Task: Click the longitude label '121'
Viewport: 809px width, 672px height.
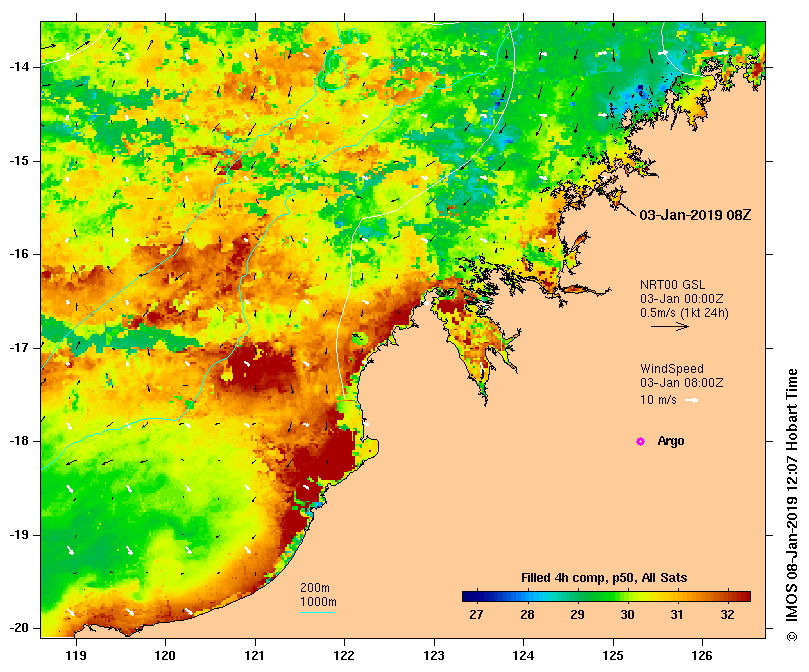Action: pos(255,656)
